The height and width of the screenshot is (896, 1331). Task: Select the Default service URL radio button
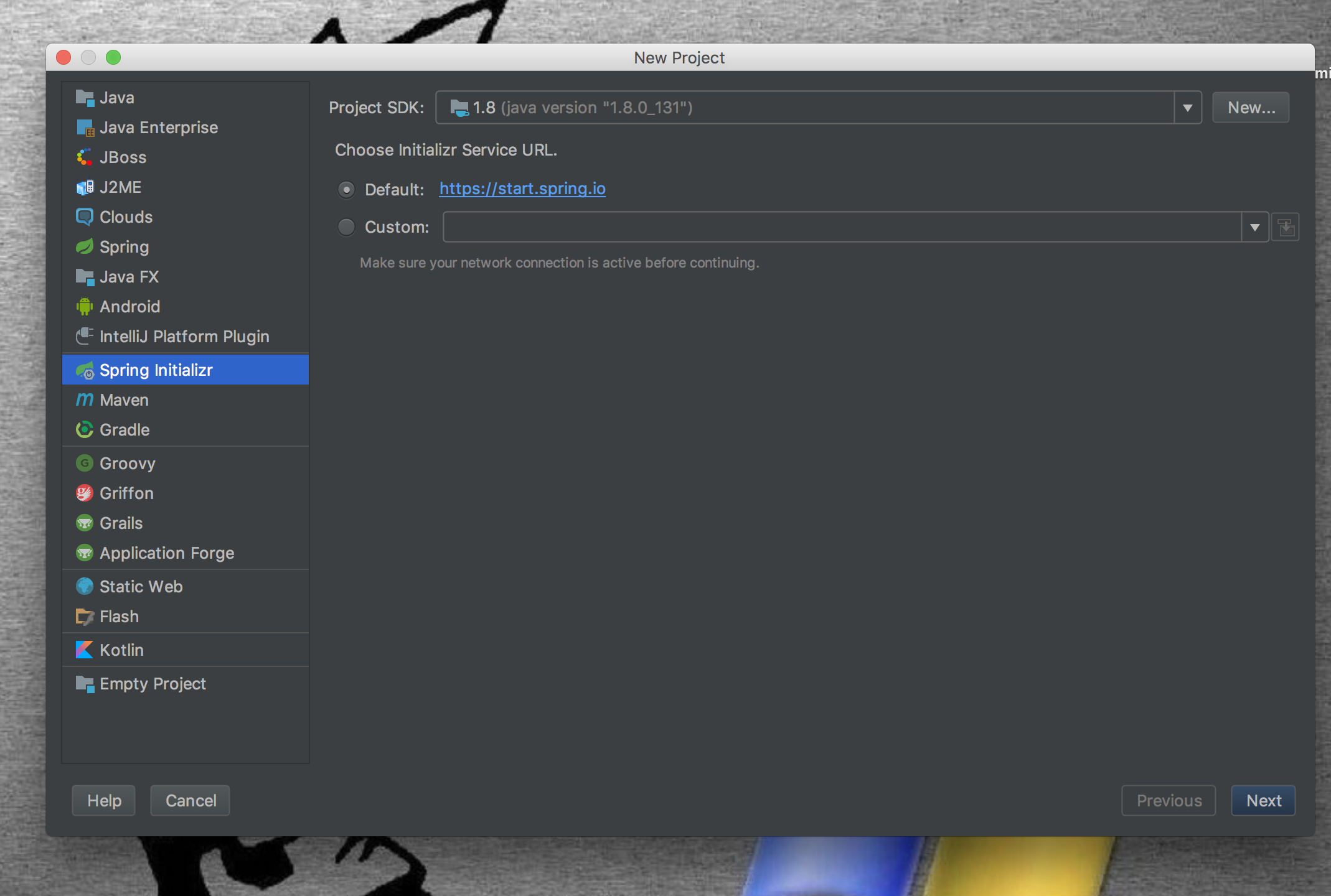[347, 189]
